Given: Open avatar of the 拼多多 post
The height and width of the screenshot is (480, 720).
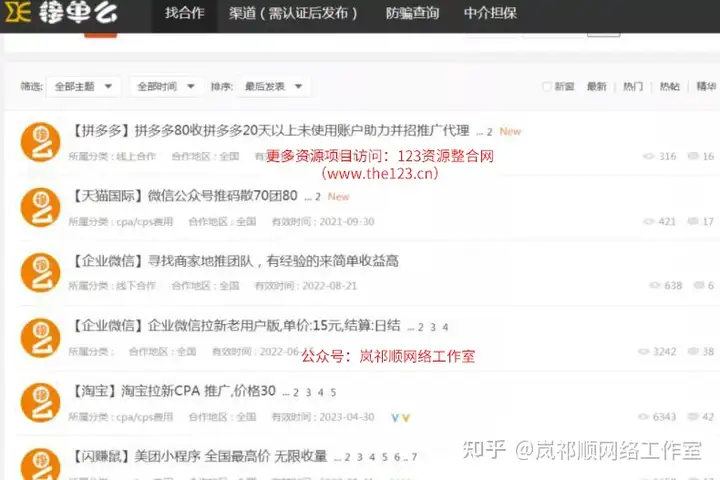Looking at the screenshot, I should [x=40, y=142].
